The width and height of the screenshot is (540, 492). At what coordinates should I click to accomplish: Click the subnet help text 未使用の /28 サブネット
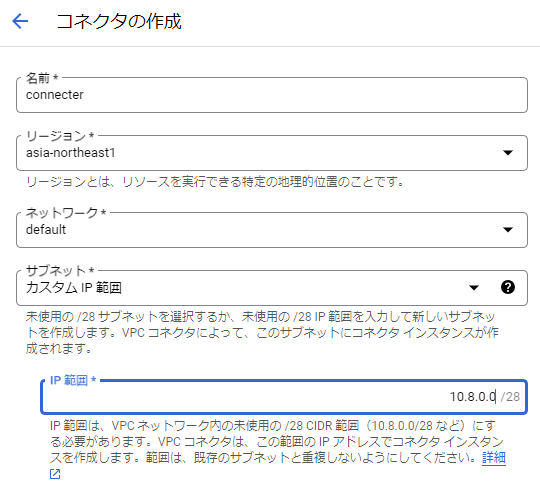pyautogui.click(x=262, y=333)
